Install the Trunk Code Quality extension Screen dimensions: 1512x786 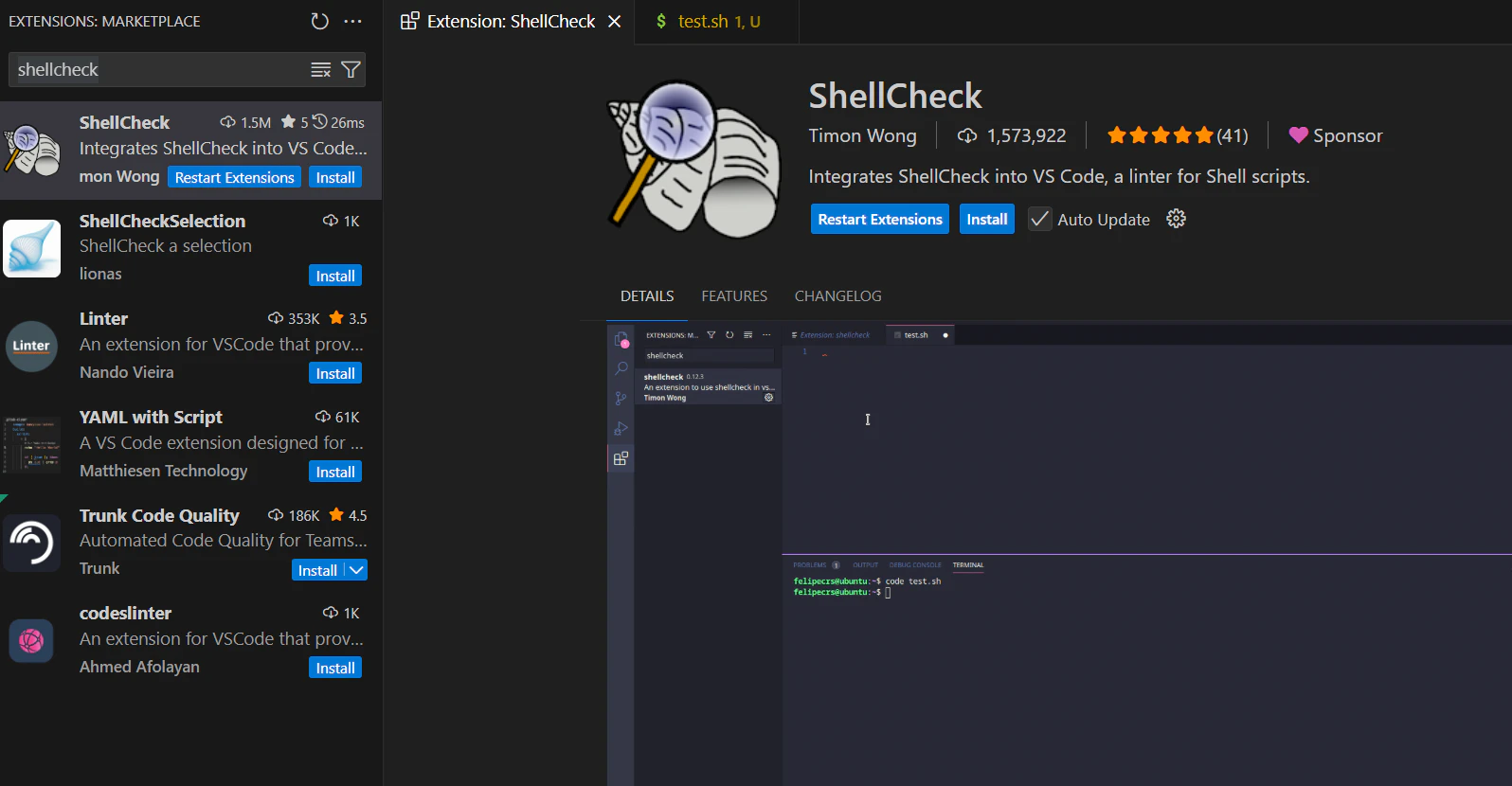tap(317, 570)
